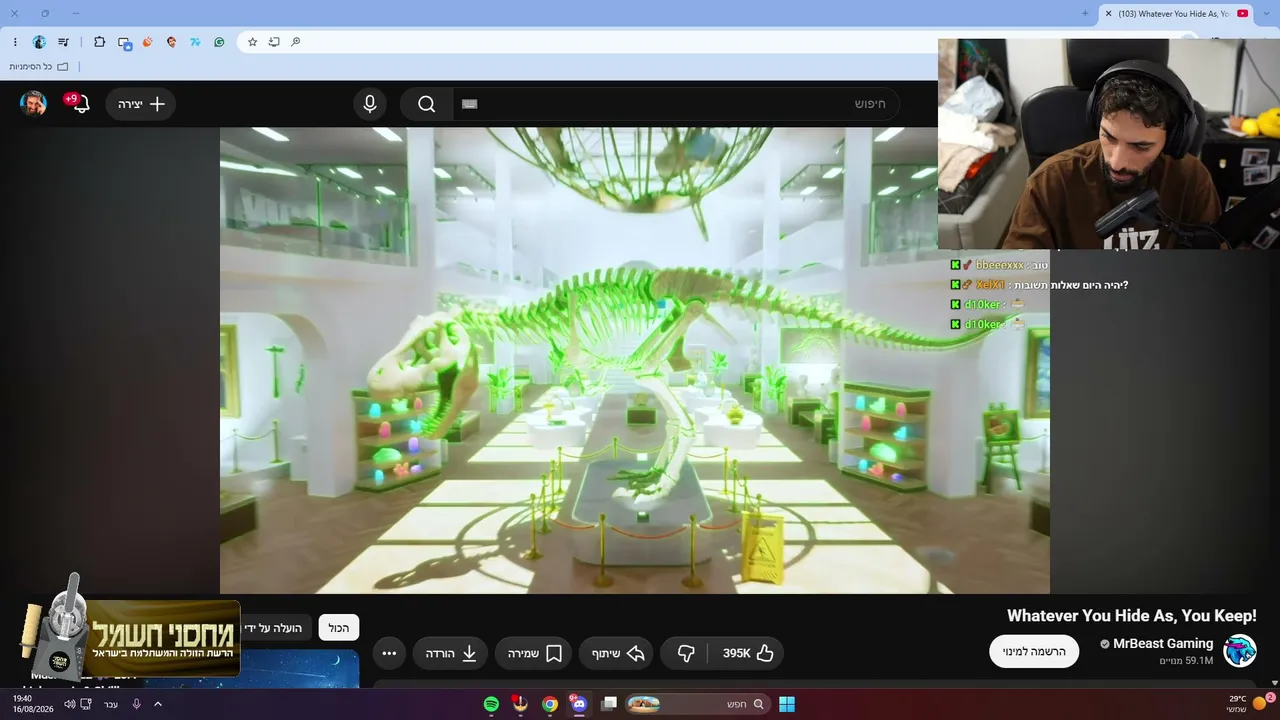Open the weather widget showing 29°C

1248,704
